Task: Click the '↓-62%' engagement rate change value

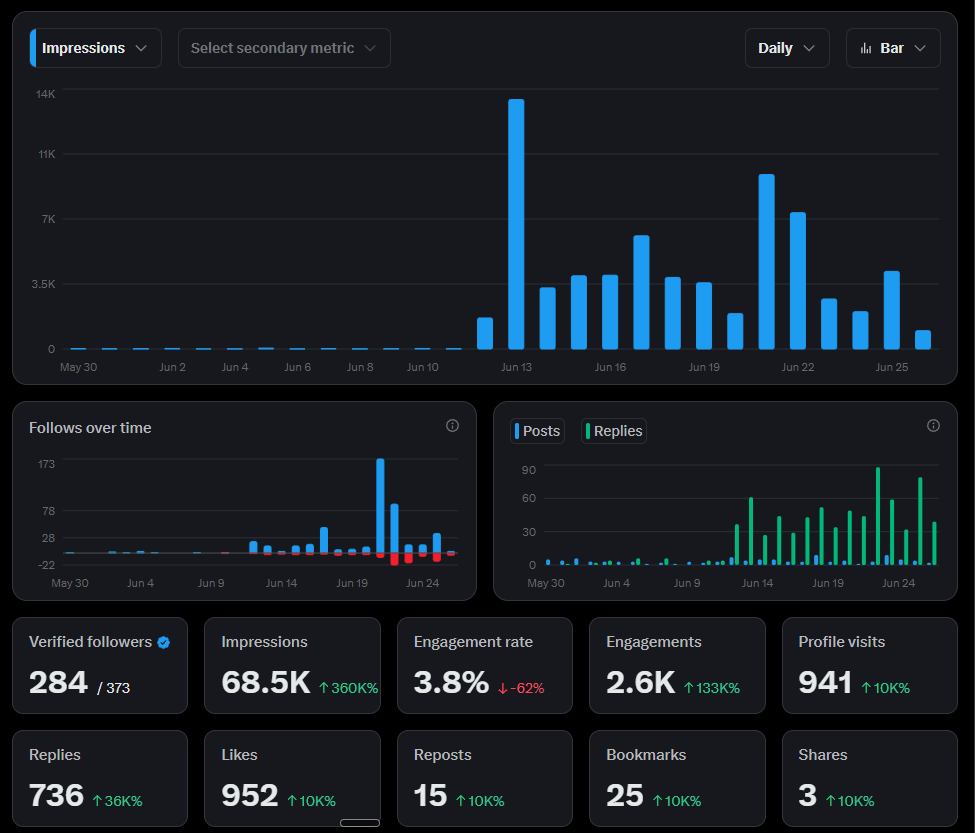Action: coord(521,688)
